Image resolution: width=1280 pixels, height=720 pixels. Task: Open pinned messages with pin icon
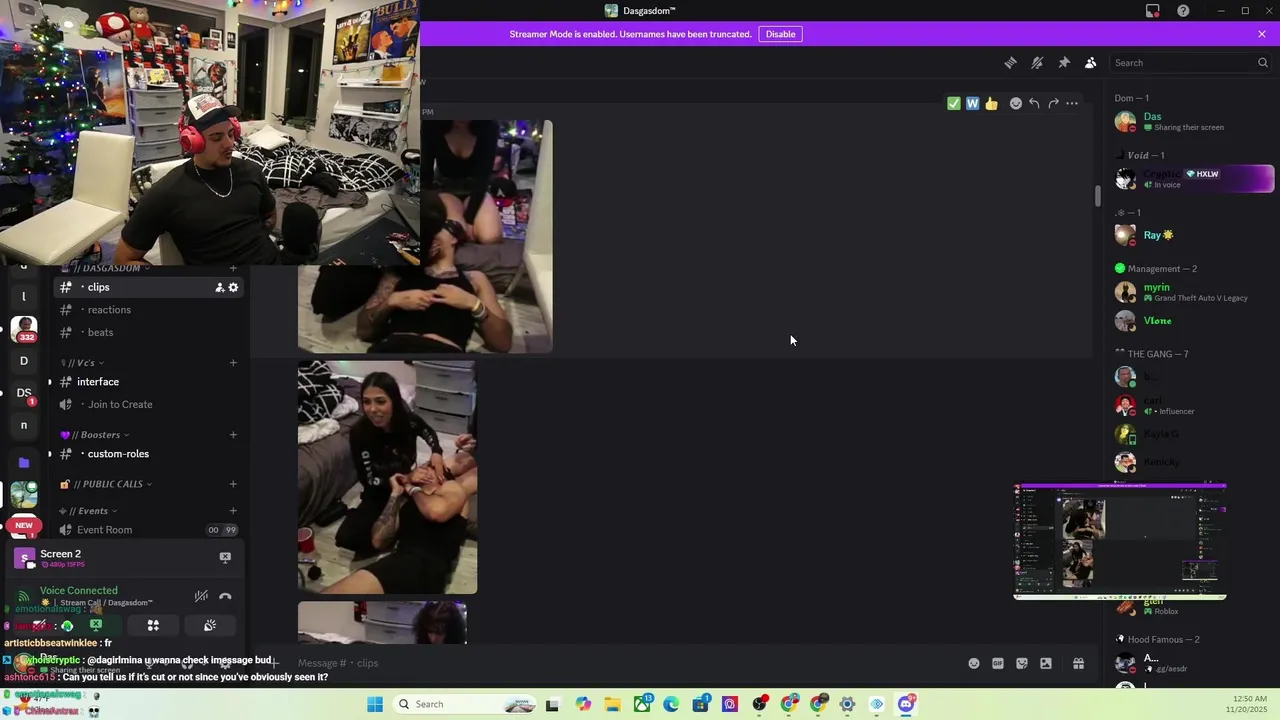[x=1064, y=62]
